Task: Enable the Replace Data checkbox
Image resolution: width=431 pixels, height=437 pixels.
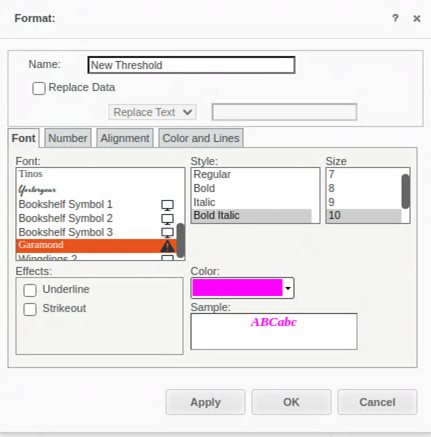Action: [39, 89]
